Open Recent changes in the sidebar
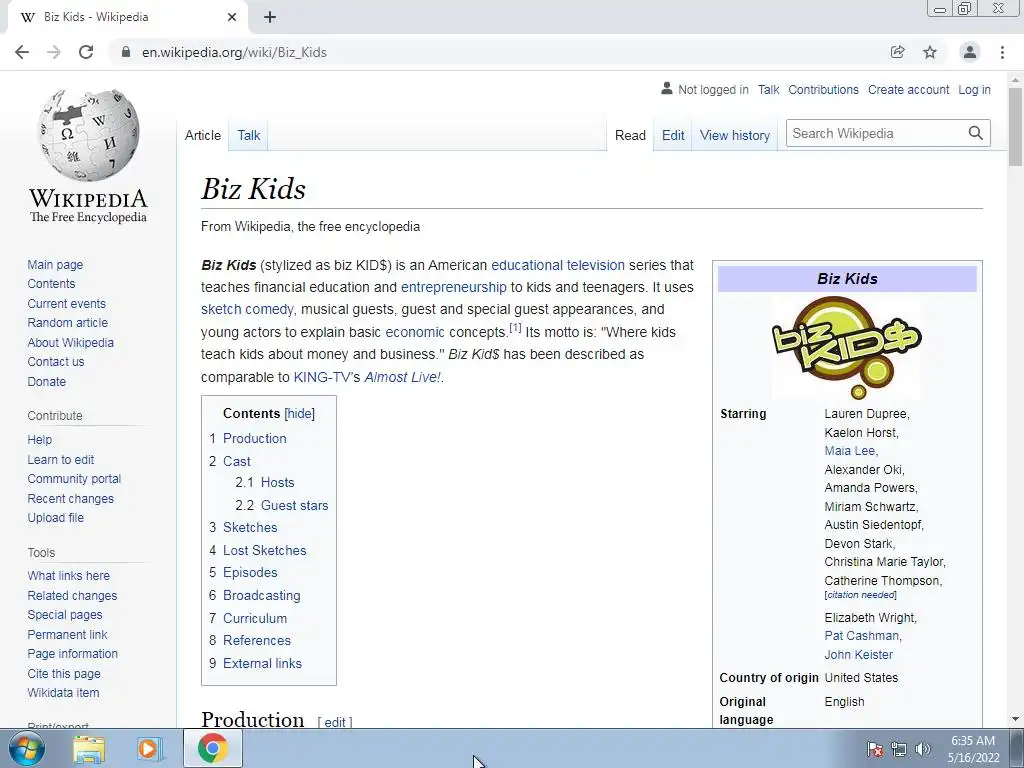Viewport: 1024px width, 768px height. [x=71, y=498]
